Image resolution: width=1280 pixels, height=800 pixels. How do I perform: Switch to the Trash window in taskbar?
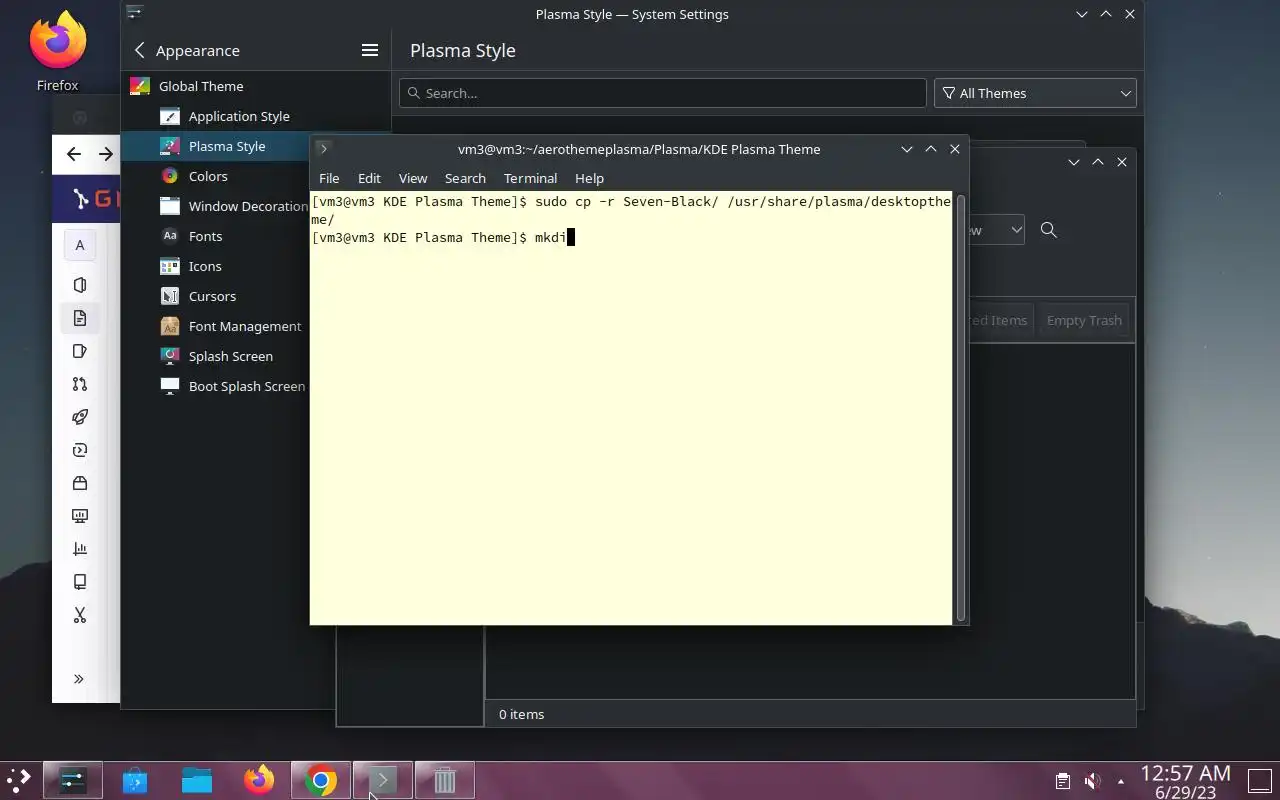[x=445, y=780]
